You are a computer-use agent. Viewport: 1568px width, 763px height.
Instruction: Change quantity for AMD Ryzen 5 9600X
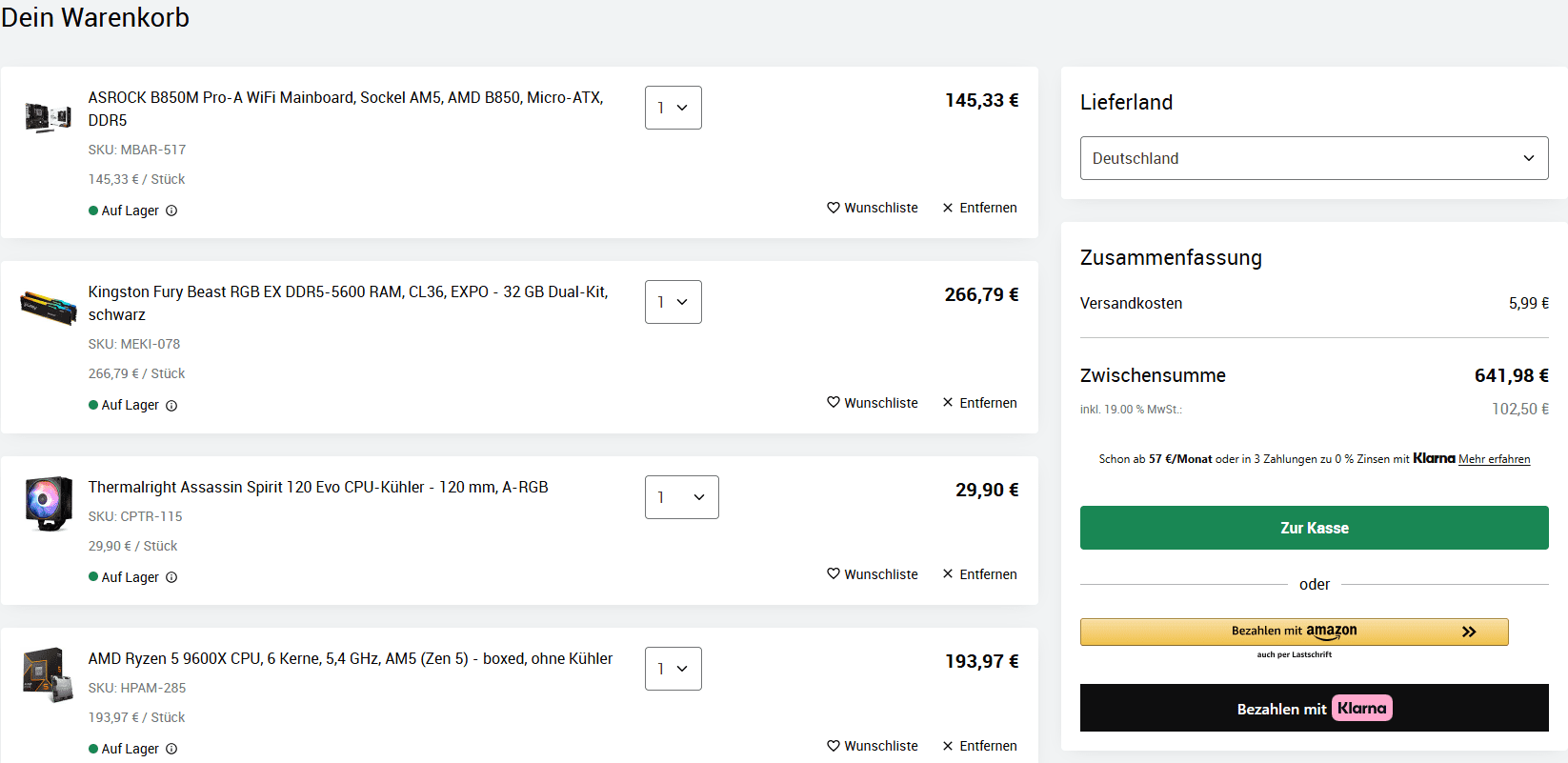point(673,669)
